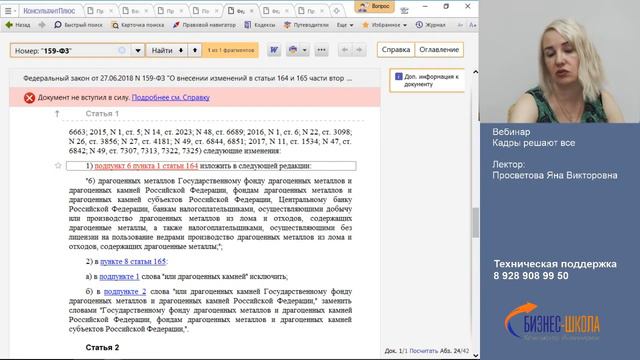Viewport: 640px width, 360px height.
Task: Click the Статья 2 heading
Action: (102, 347)
